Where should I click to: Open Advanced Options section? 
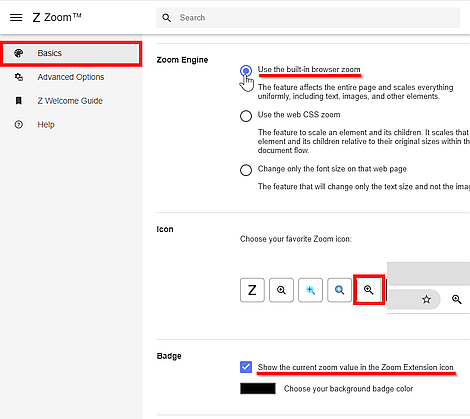pyautogui.click(x=71, y=77)
